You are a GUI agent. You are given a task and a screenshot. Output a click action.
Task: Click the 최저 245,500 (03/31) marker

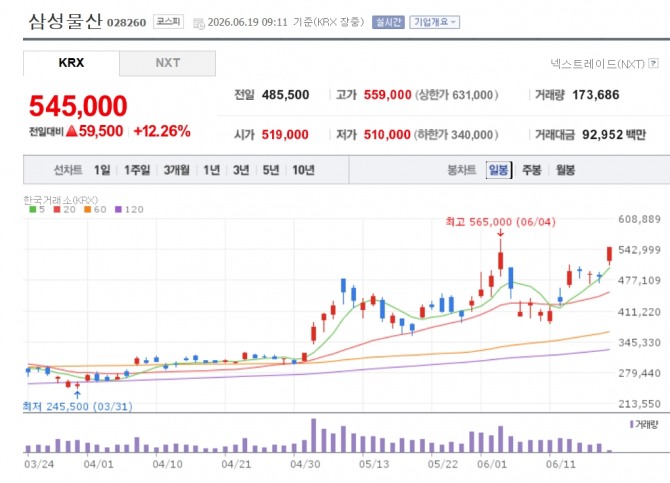click(77, 406)
